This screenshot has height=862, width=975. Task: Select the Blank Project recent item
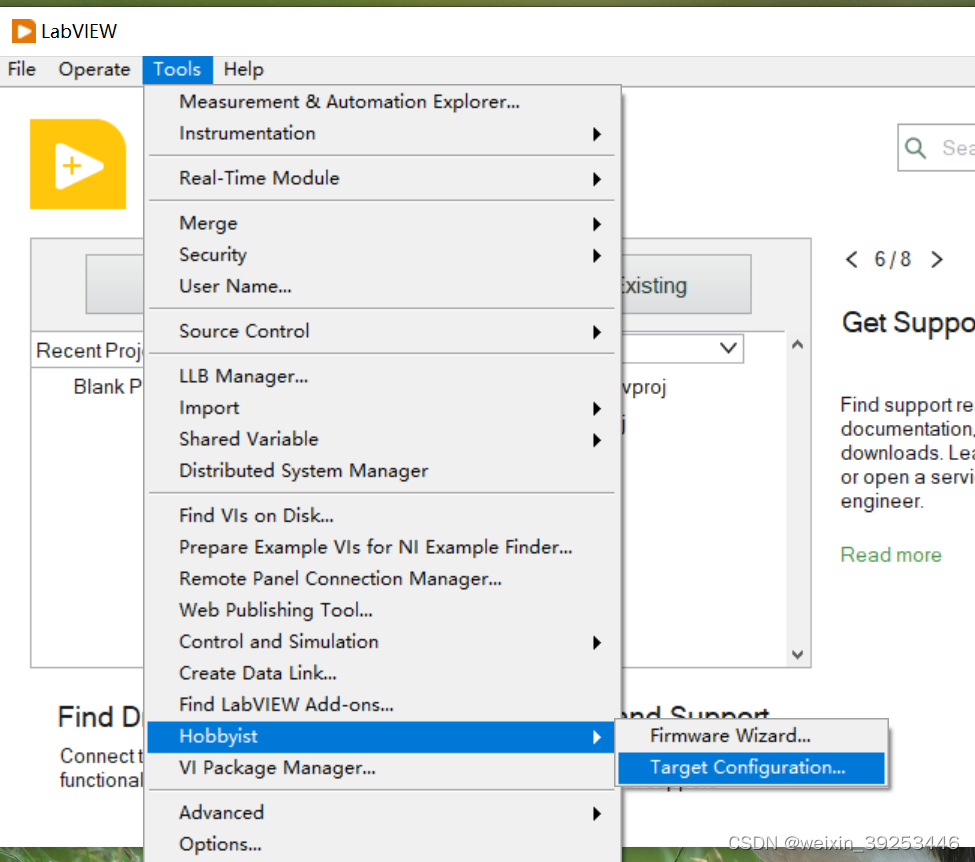click(108, 387)
